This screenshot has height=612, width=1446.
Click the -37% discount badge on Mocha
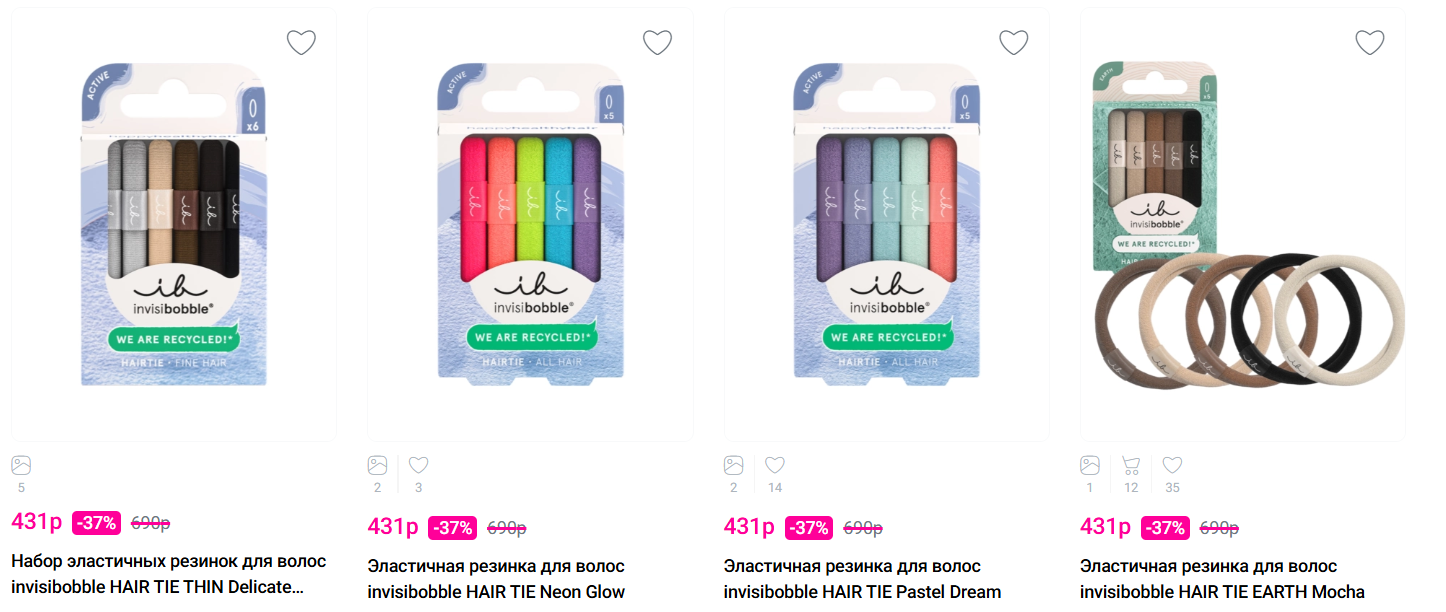(1165, 527)
